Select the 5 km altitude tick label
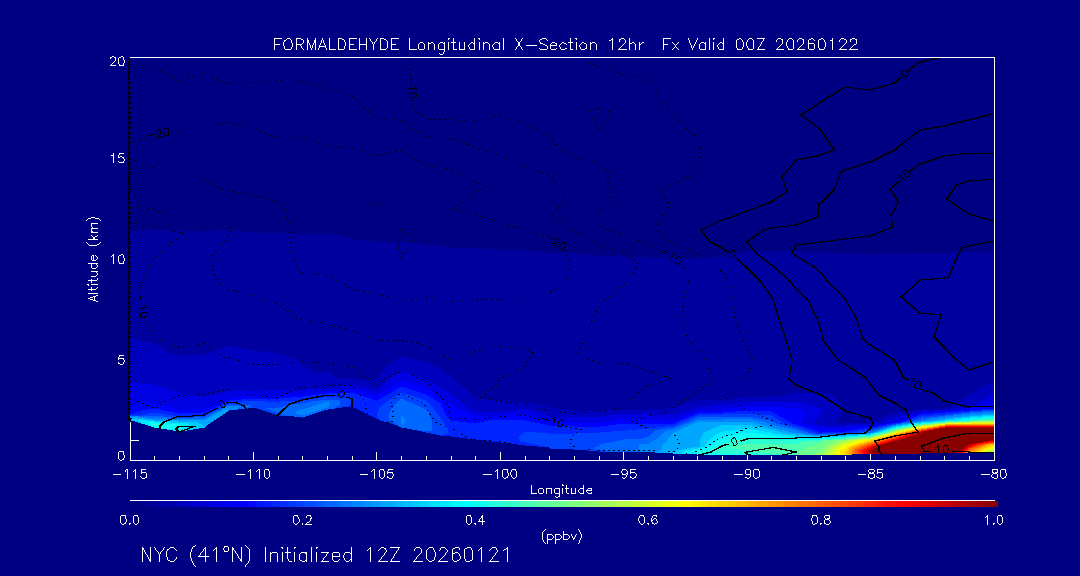The height and width of the screenshot is (576, 1080). 119,358
